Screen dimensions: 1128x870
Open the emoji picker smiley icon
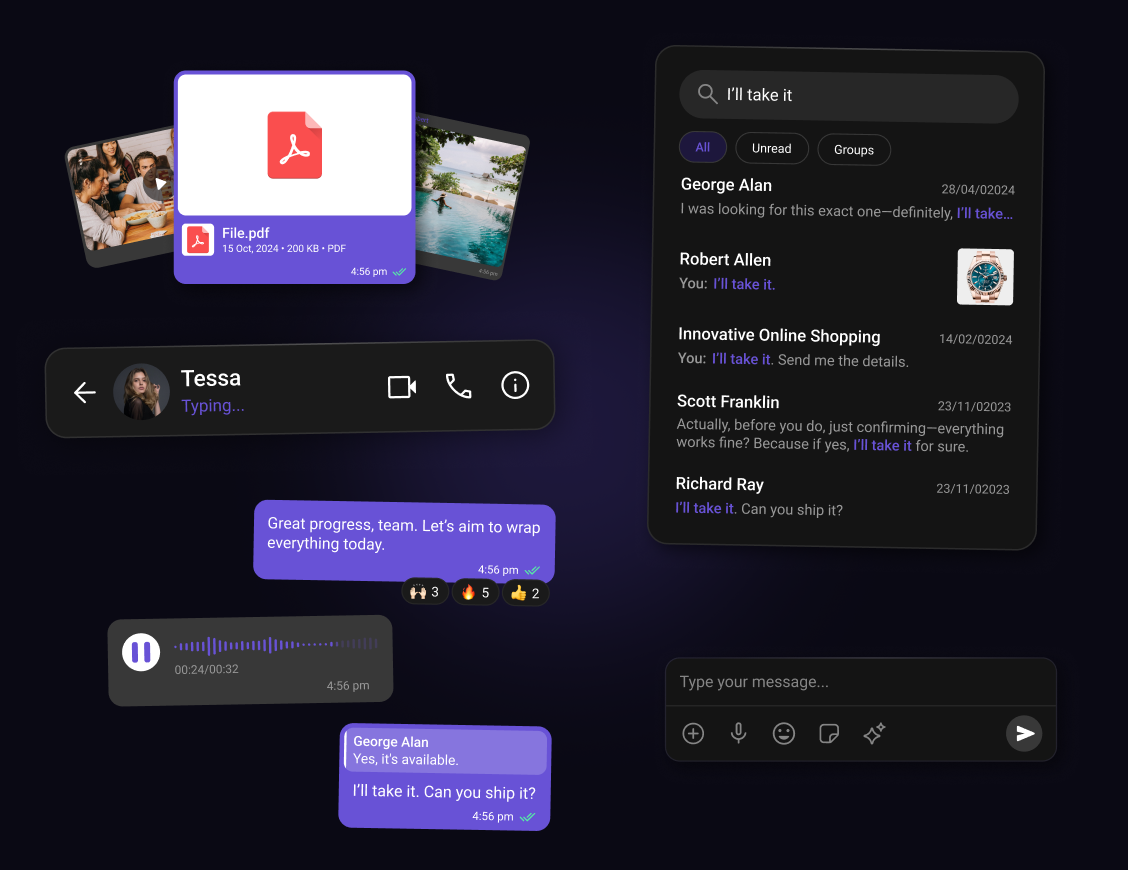tap(784, 734)
